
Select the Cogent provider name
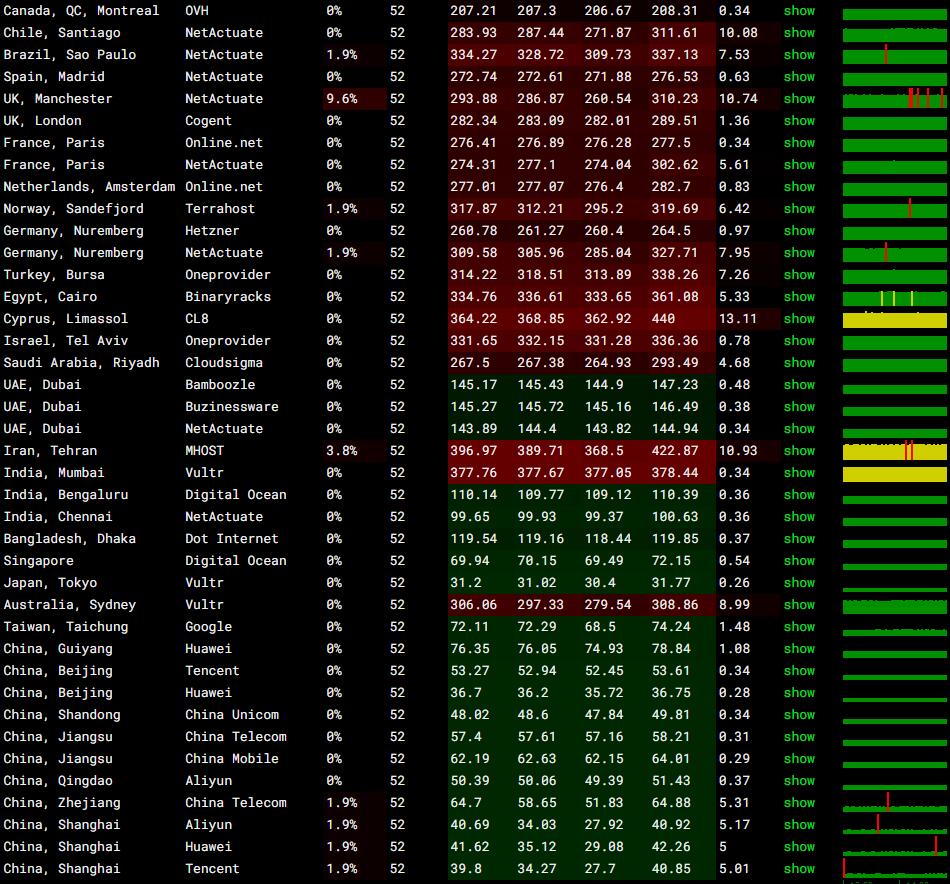(x=208, y=121)
